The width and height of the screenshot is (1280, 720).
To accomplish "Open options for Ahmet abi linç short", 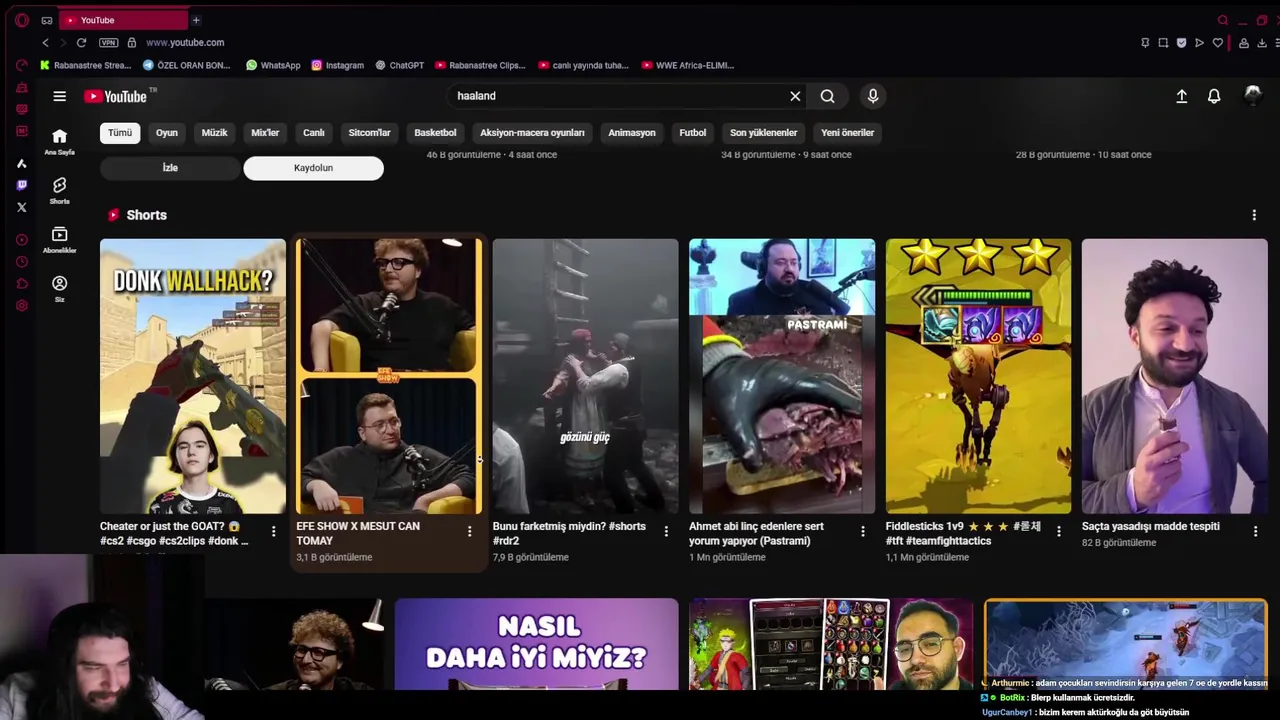I will [862, 532].
